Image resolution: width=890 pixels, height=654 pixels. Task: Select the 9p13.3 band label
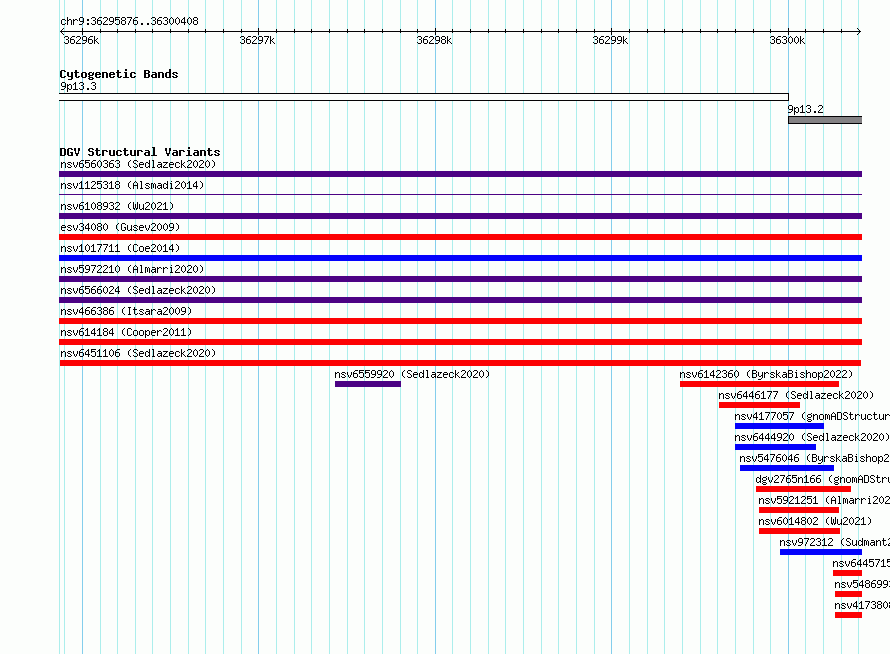click(x=78, y=86)
